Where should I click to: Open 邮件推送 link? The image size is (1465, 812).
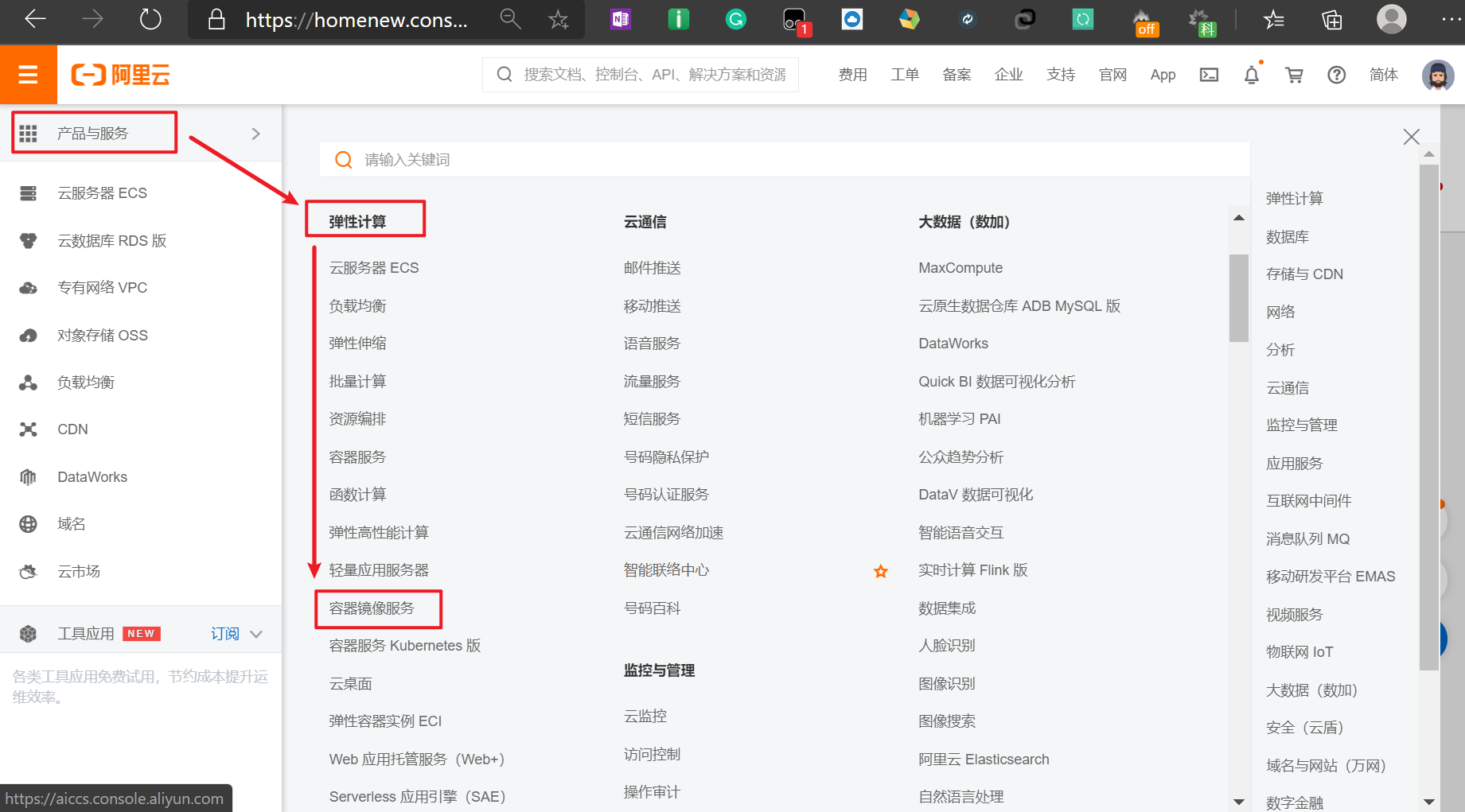pos(653,268)
